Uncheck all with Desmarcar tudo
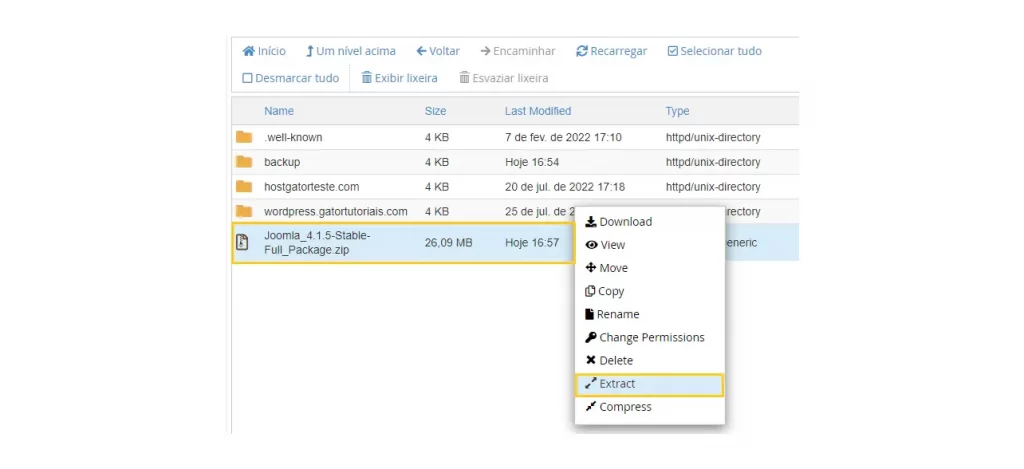 [x=291, y=78]
